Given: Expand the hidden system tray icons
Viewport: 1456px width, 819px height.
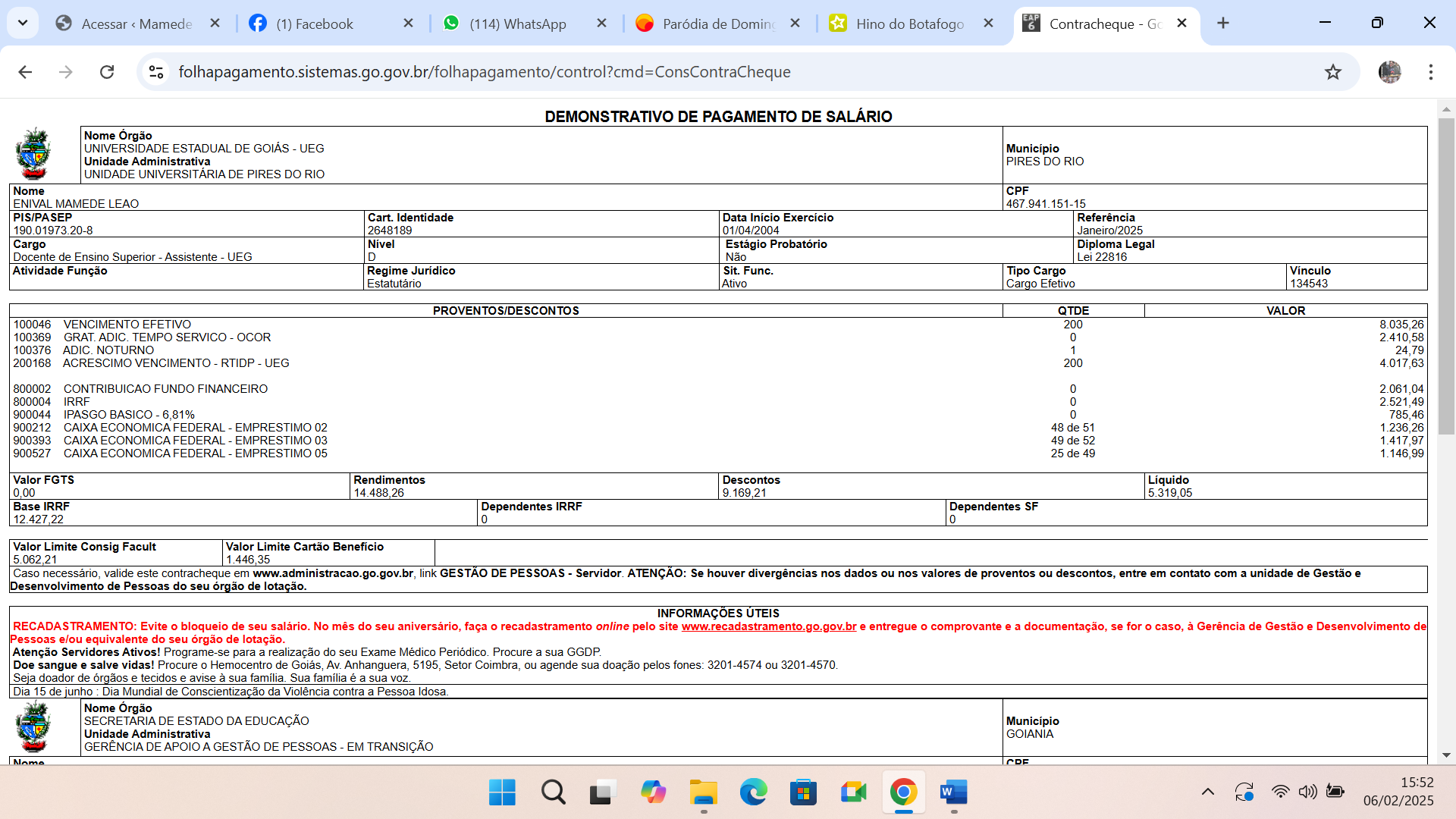Looking at the screenshot, I should 1207,792.
